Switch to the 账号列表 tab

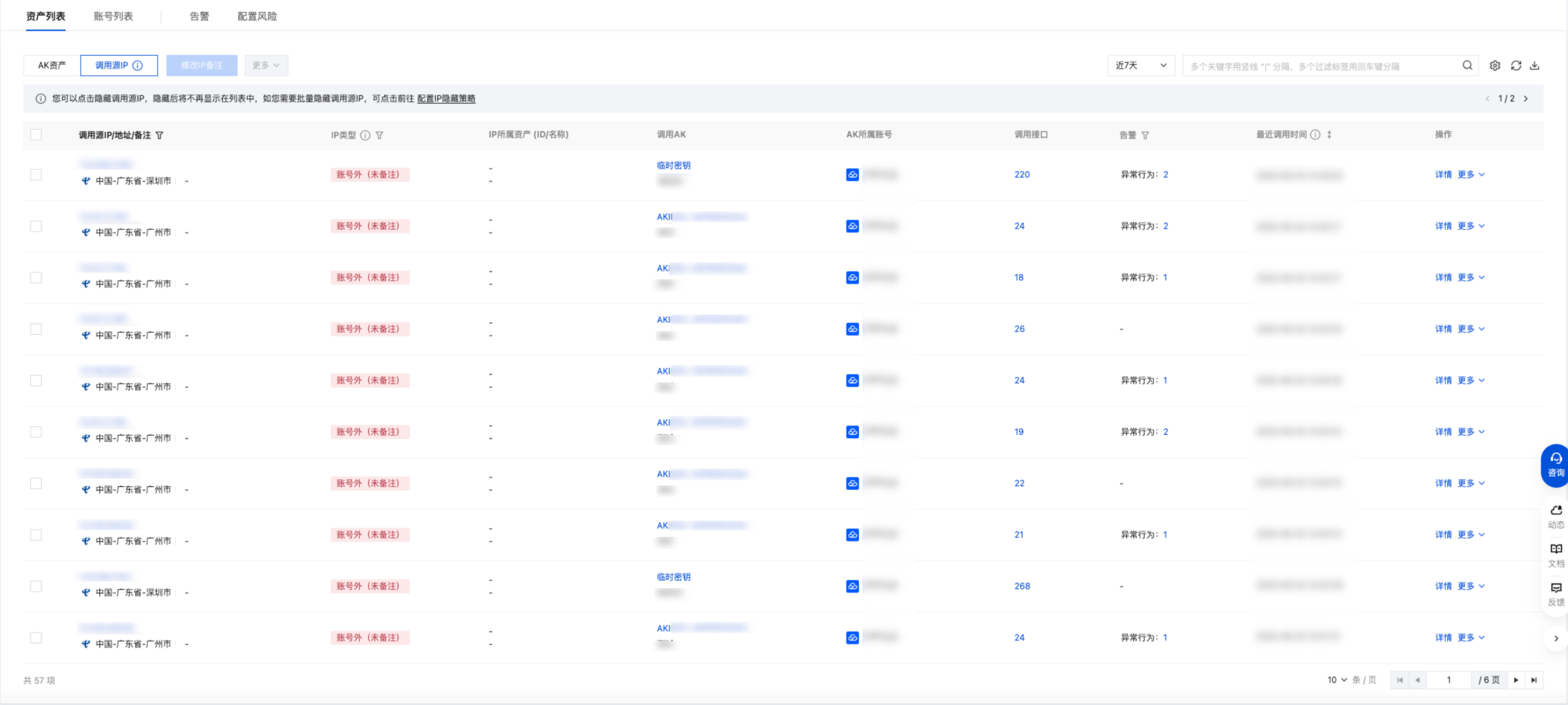point(113,17)
